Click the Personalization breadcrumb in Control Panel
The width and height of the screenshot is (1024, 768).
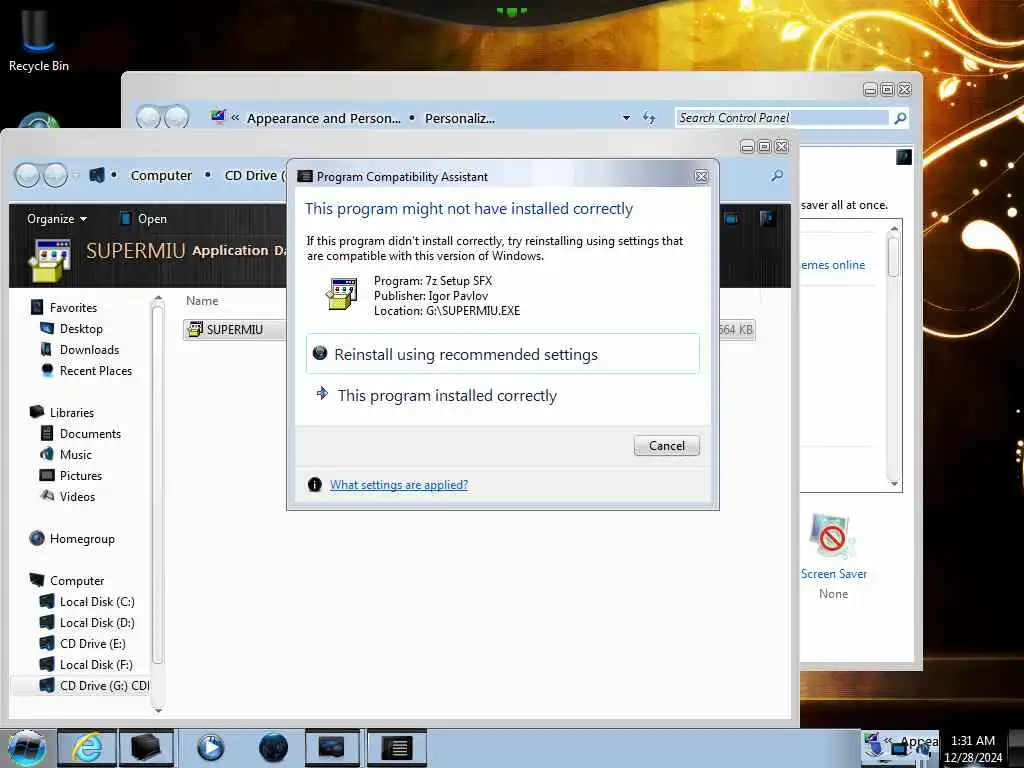(459, 118)
